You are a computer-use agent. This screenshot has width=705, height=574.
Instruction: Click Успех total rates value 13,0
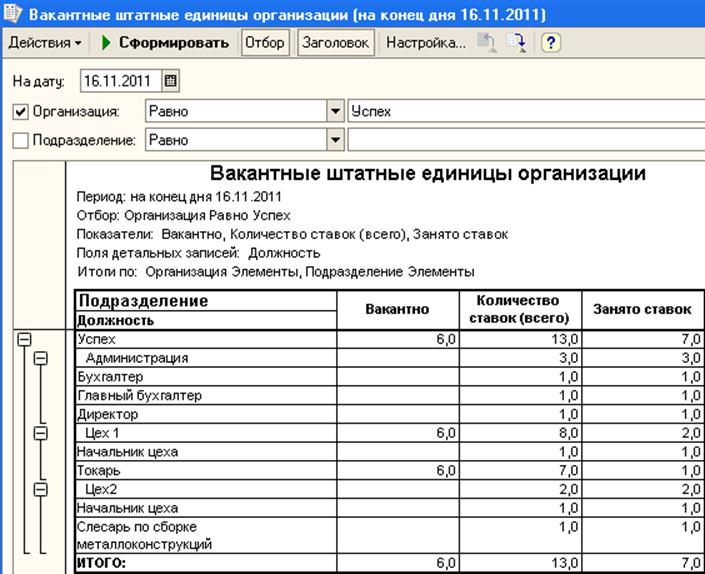point(520,339)
